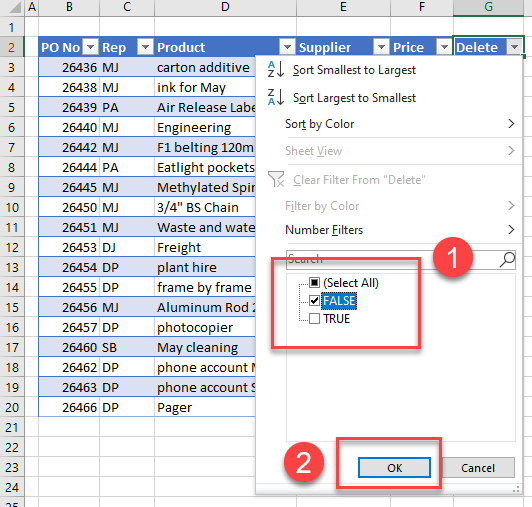Select row 12 header
Screen dimensions: 532x507
pos(12,247)
